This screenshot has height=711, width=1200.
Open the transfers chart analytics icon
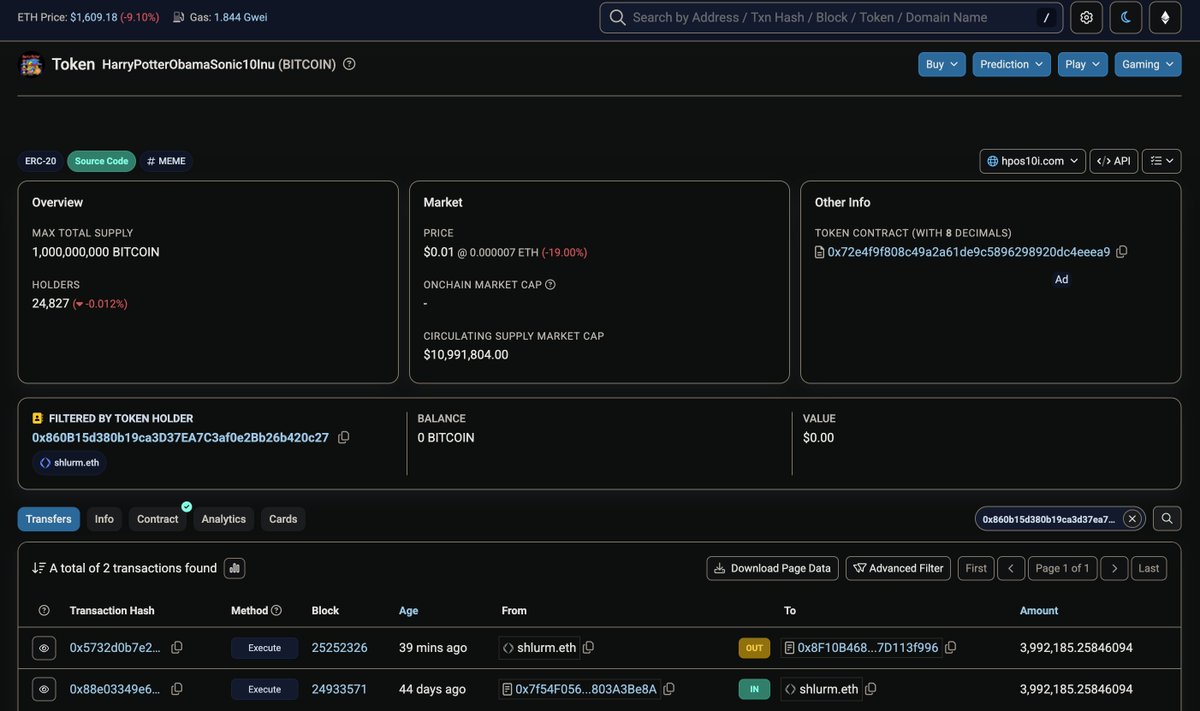tap(234, 568)
